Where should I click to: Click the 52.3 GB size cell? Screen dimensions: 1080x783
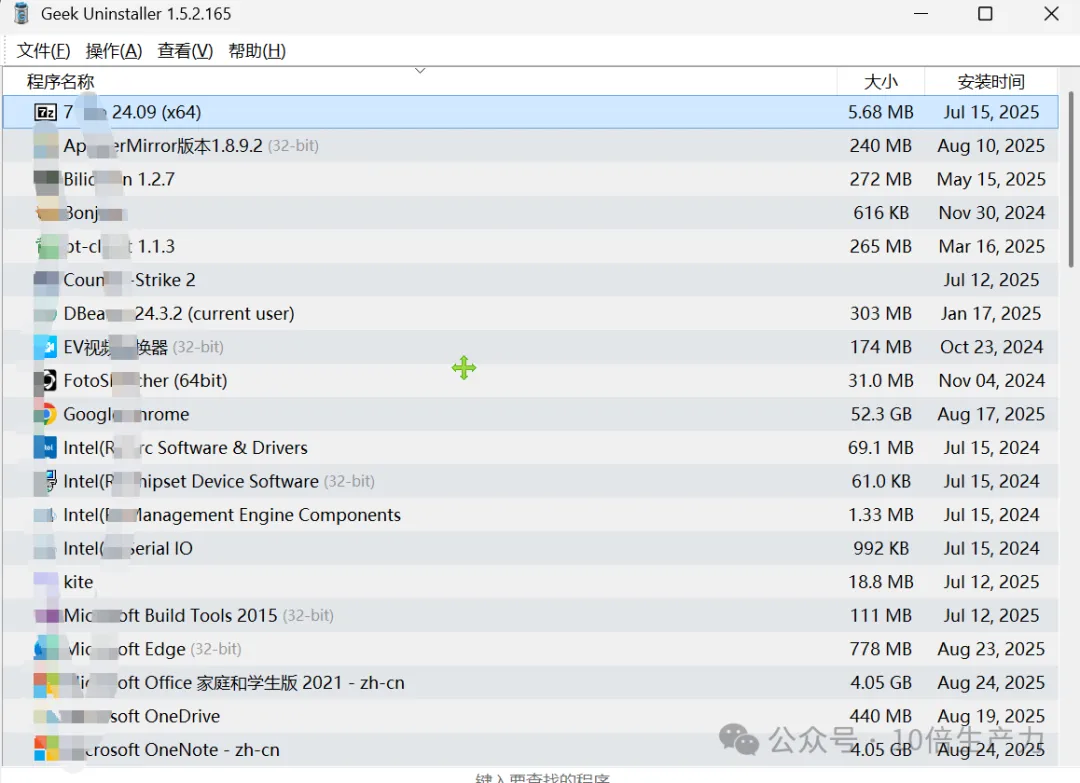point(881,414)
